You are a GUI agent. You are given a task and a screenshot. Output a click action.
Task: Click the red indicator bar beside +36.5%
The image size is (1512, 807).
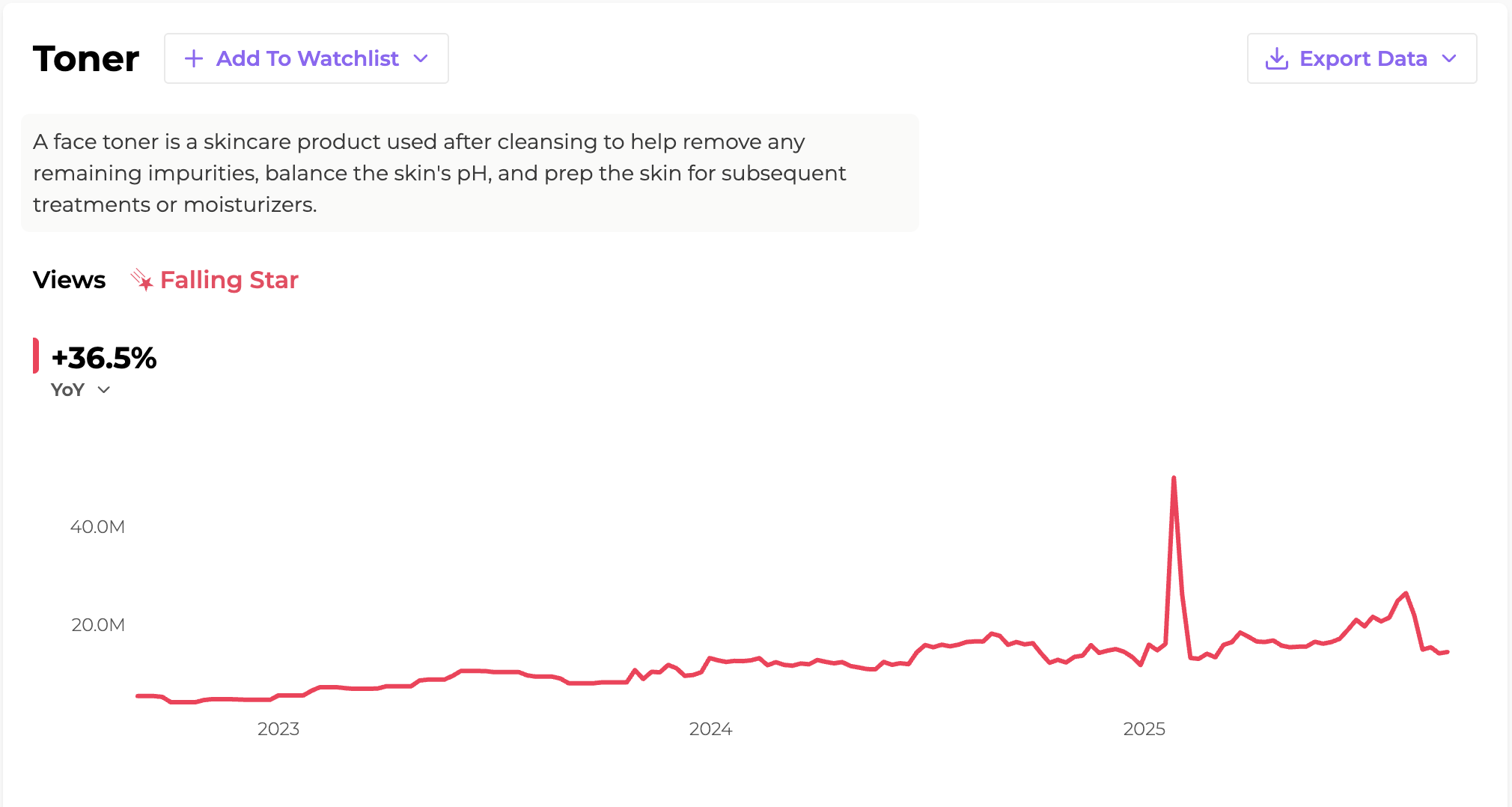[x=36, y=356]
